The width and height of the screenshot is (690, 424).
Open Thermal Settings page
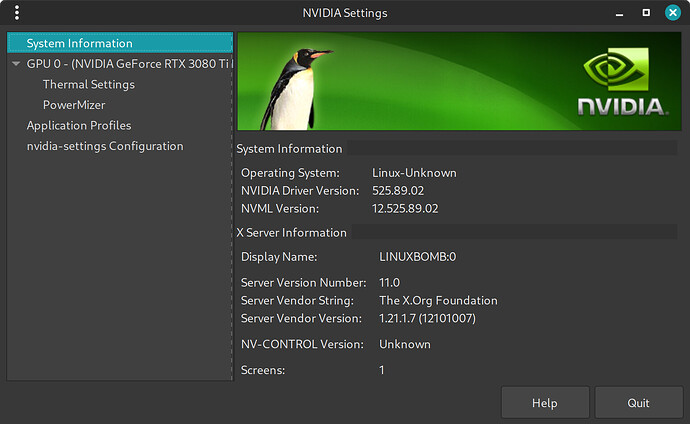click(88, 84)
